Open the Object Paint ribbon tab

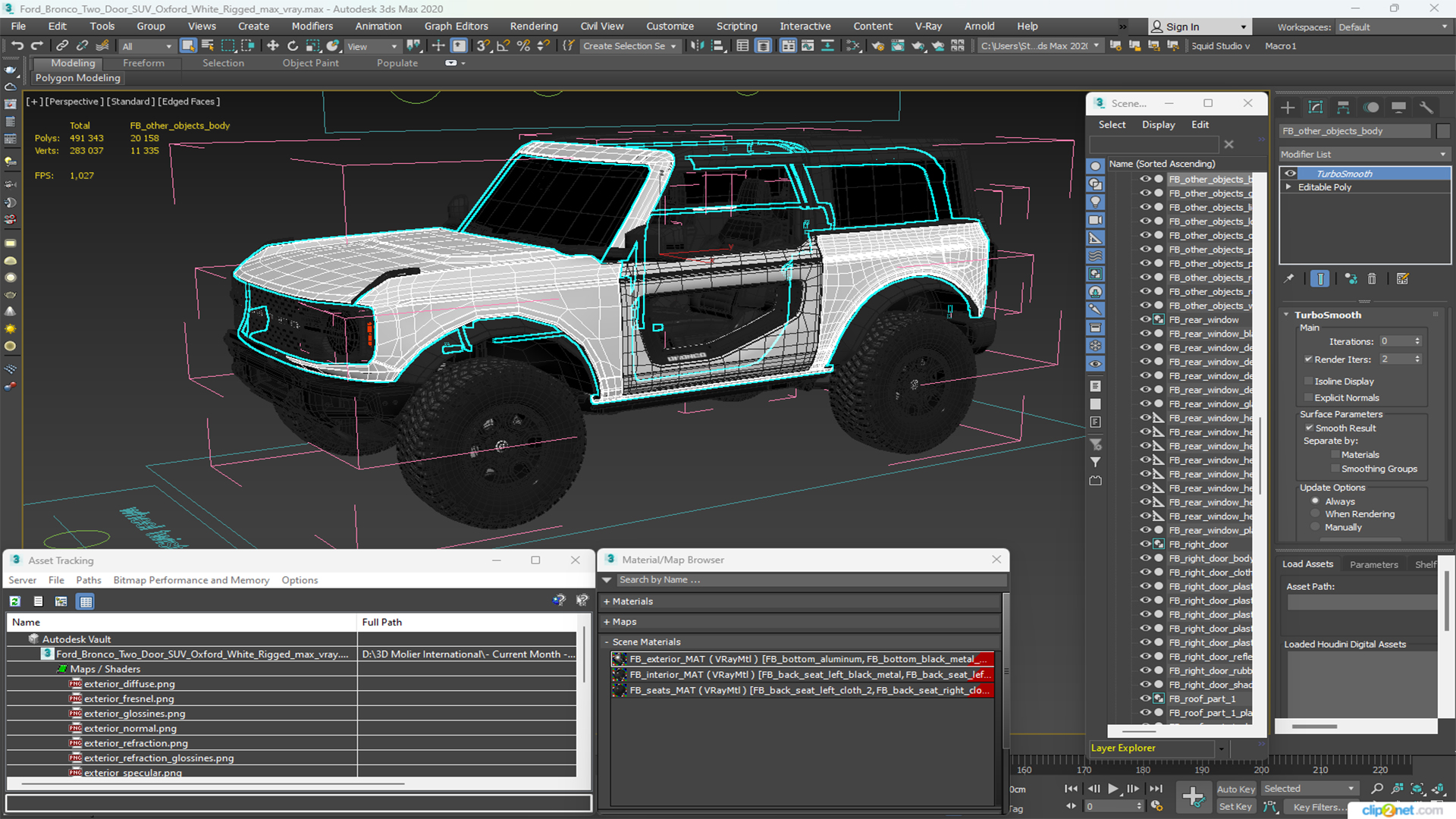click(x=311, y=63)
